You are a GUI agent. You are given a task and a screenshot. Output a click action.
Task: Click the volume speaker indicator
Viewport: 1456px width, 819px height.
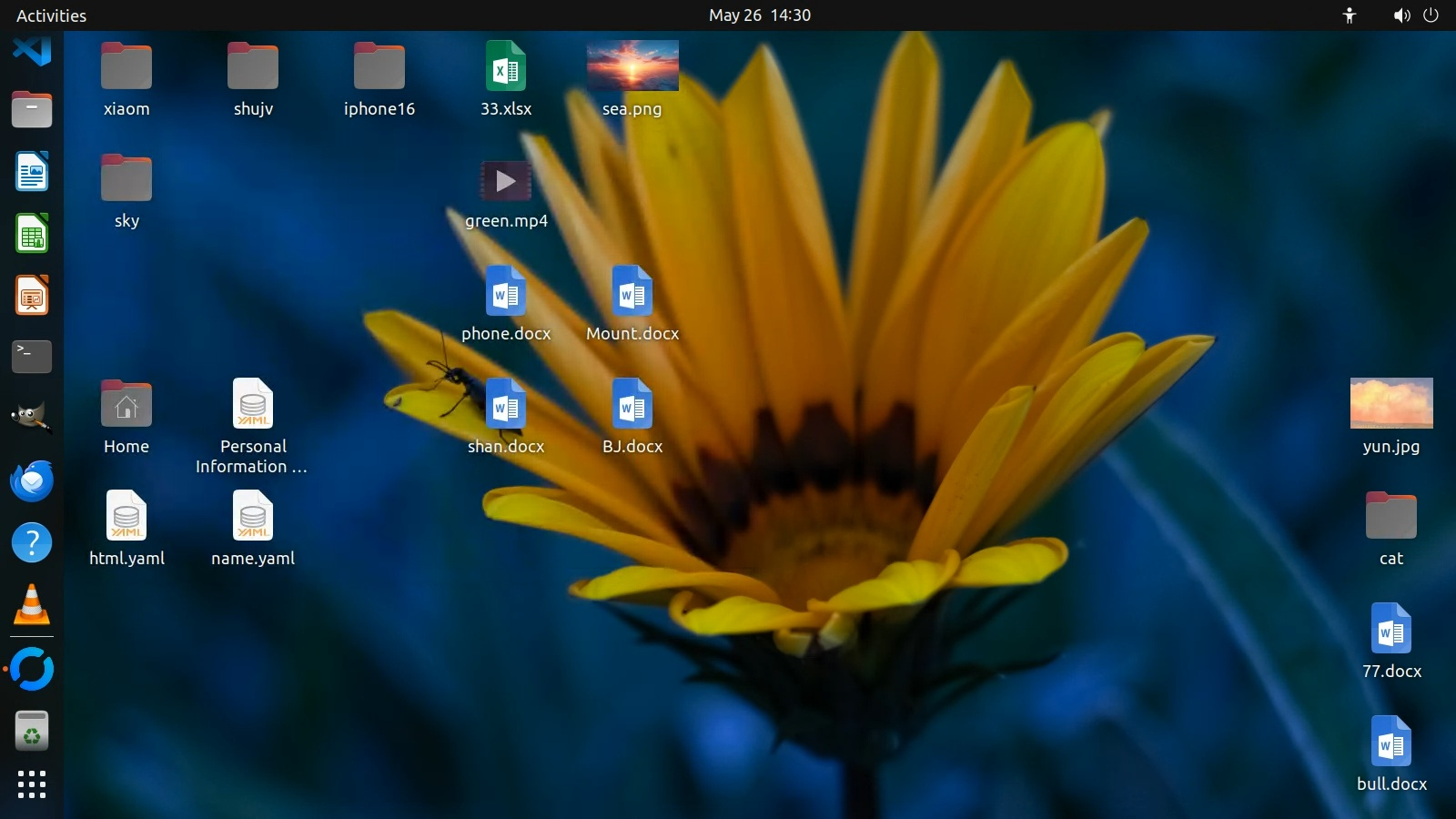coord(1401,15)
